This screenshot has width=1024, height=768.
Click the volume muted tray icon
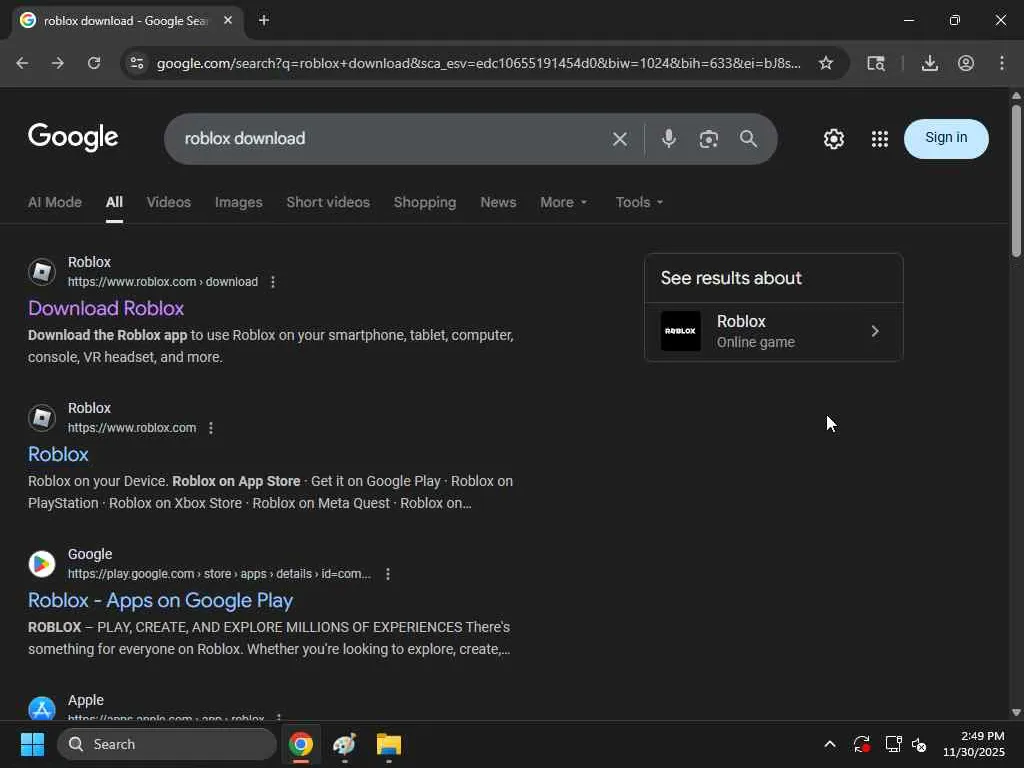point(919,744)
